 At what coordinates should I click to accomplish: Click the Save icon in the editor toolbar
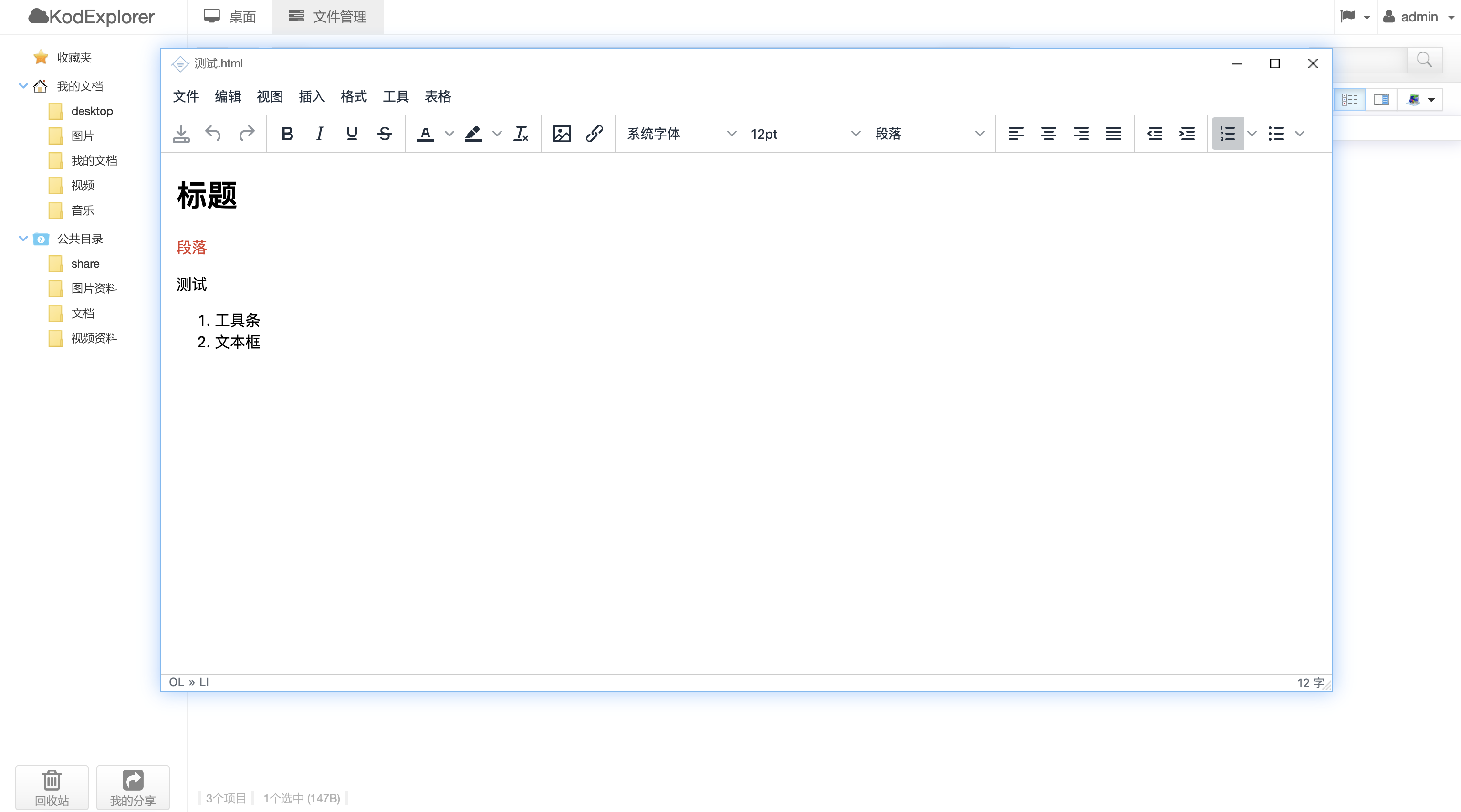point(181,134)
